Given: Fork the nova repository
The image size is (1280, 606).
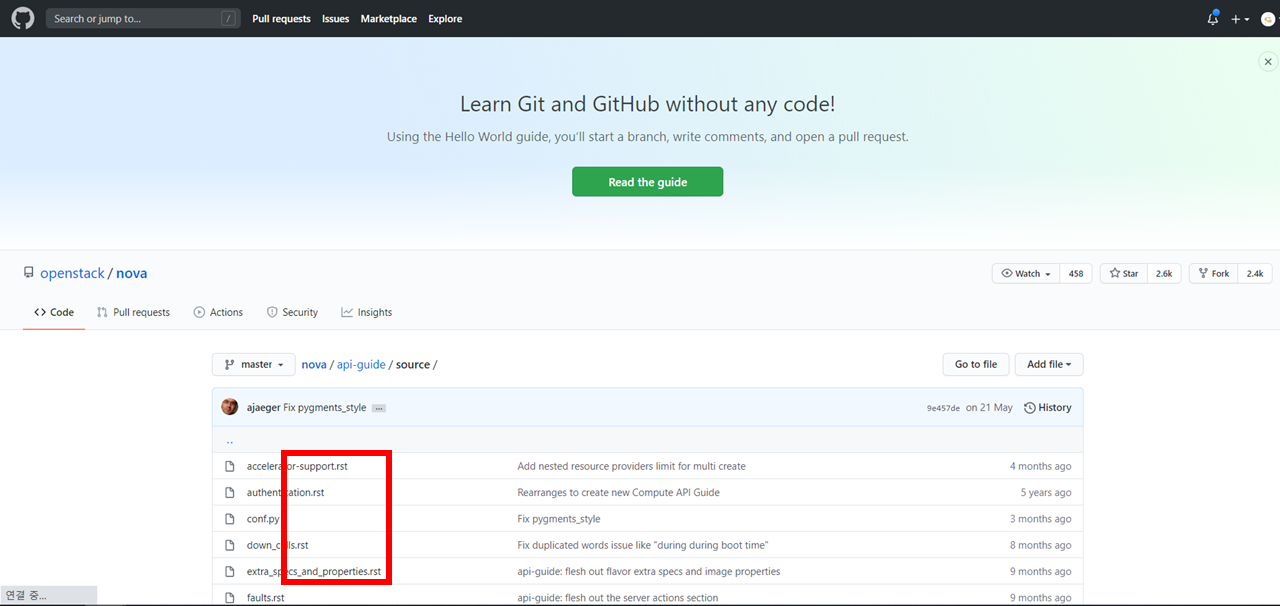Looking at the screenshot, I should 1213,273.
